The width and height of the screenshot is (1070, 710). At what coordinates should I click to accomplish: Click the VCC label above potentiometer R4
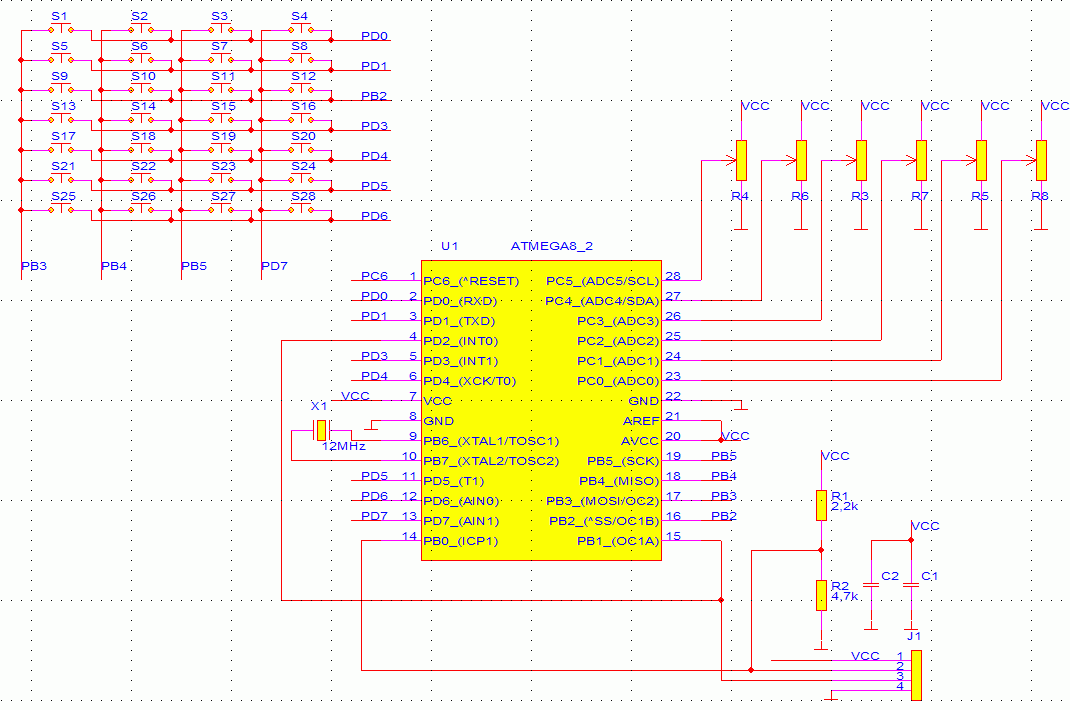tap(755, 106)
